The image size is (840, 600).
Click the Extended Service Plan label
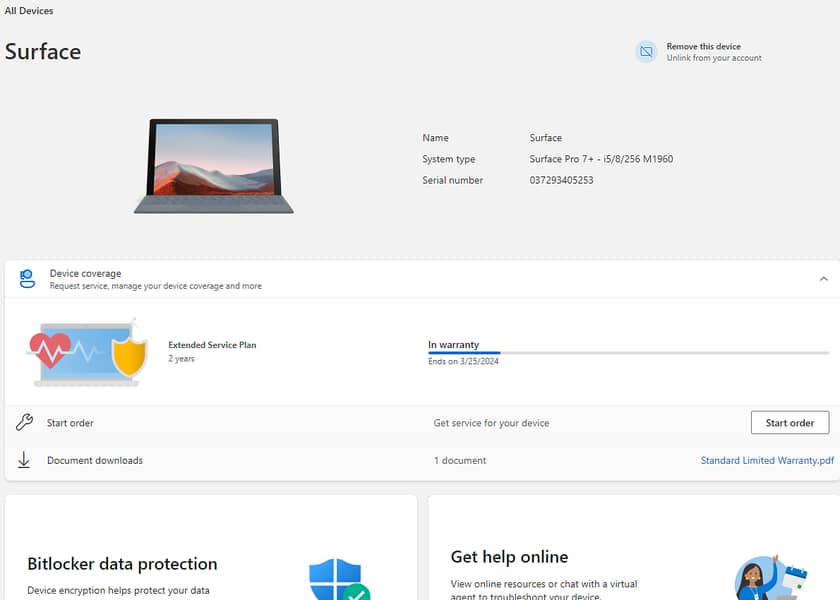coord(212,345)
